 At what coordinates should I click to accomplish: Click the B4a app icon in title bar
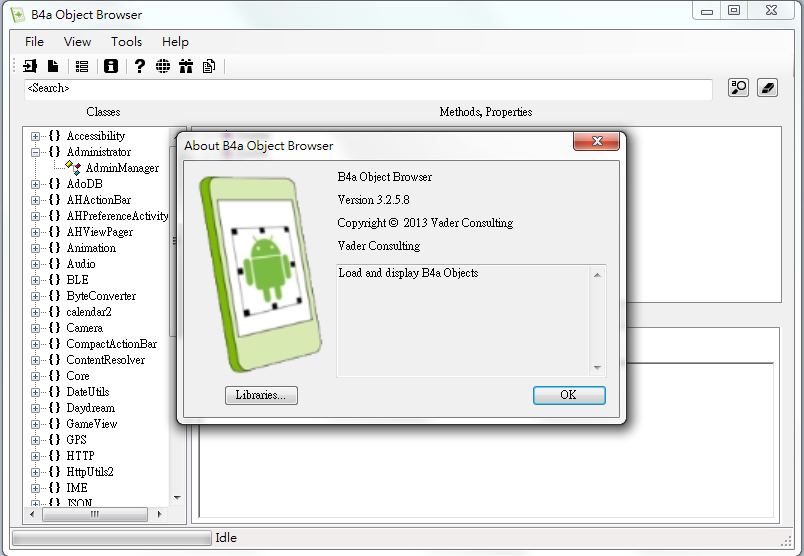tap(18, 15)
